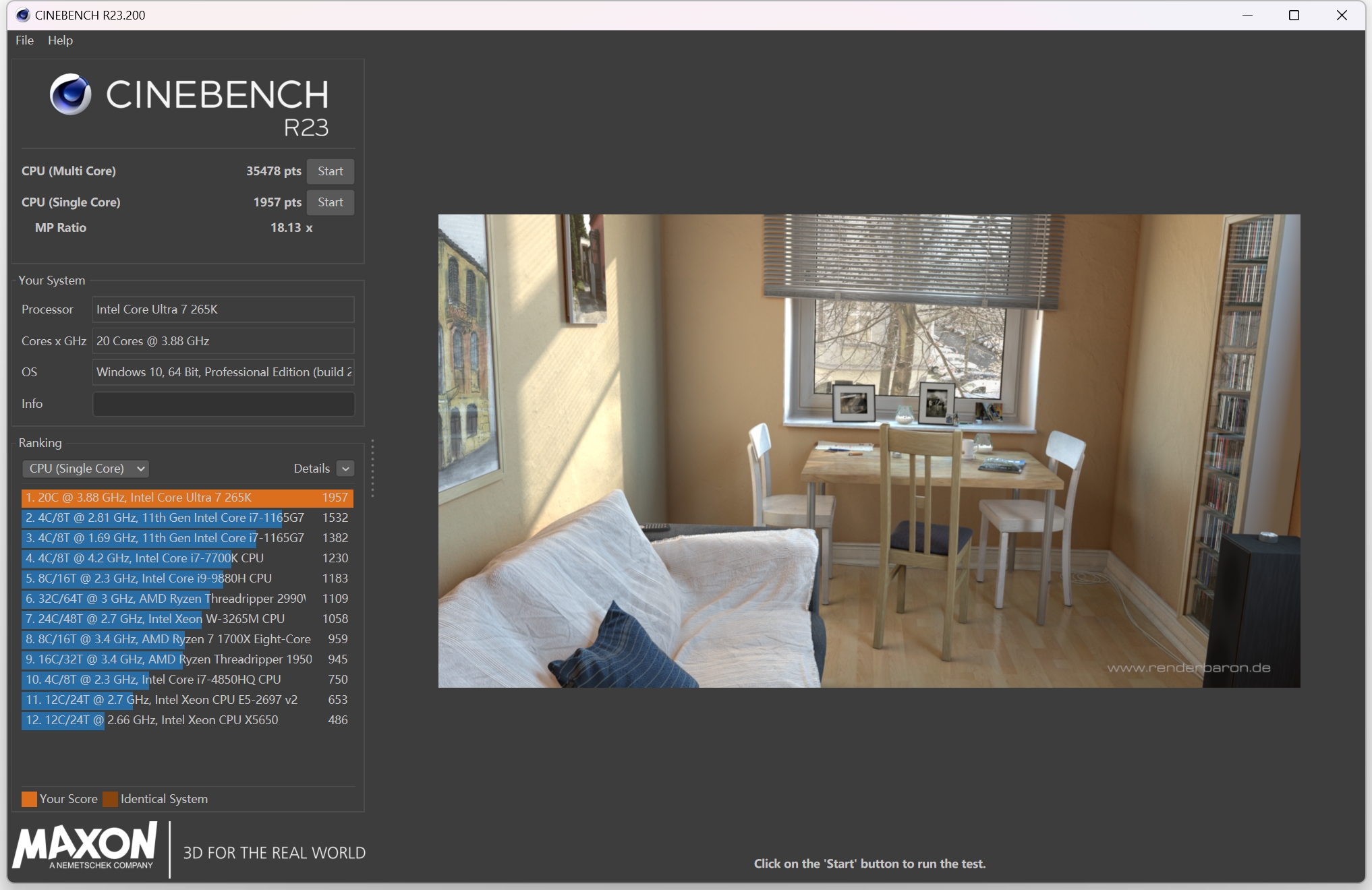1372x890 pixels.
Task: Click the Cinebench sphere logo icon
Action: (70, 94)
